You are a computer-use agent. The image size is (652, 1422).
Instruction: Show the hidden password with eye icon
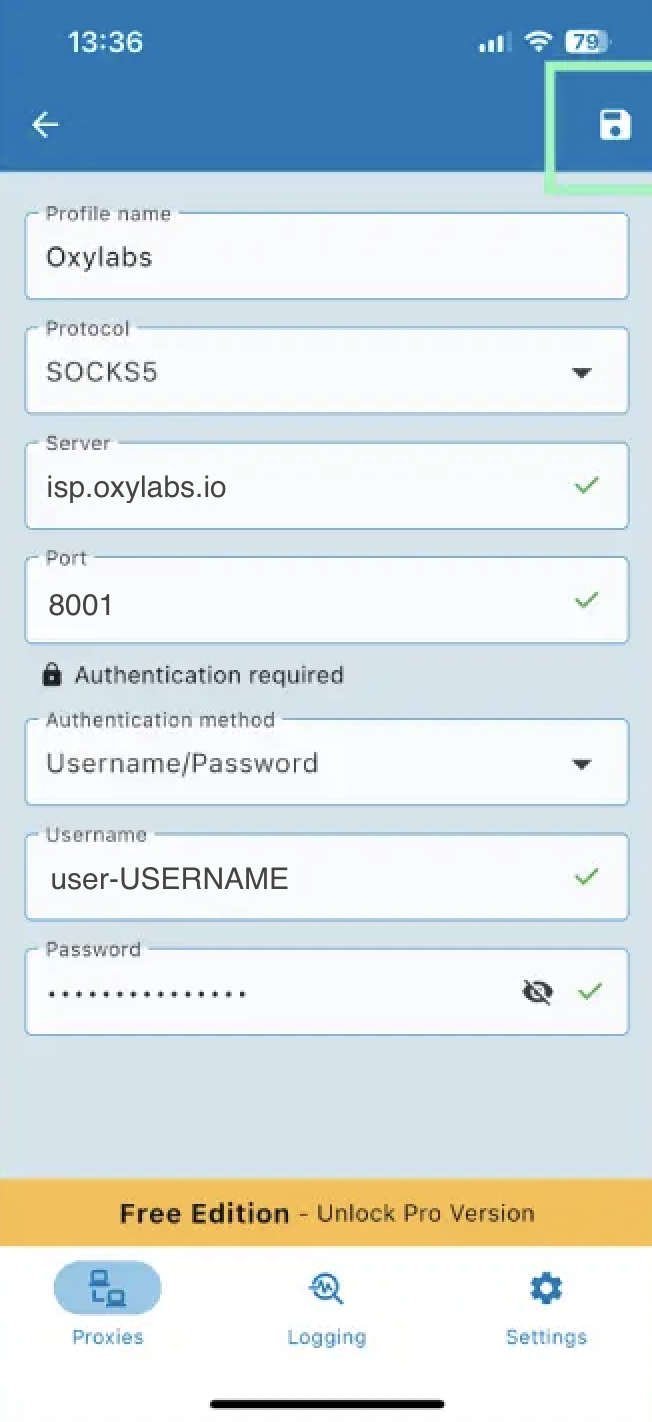(x=538, y=992)
